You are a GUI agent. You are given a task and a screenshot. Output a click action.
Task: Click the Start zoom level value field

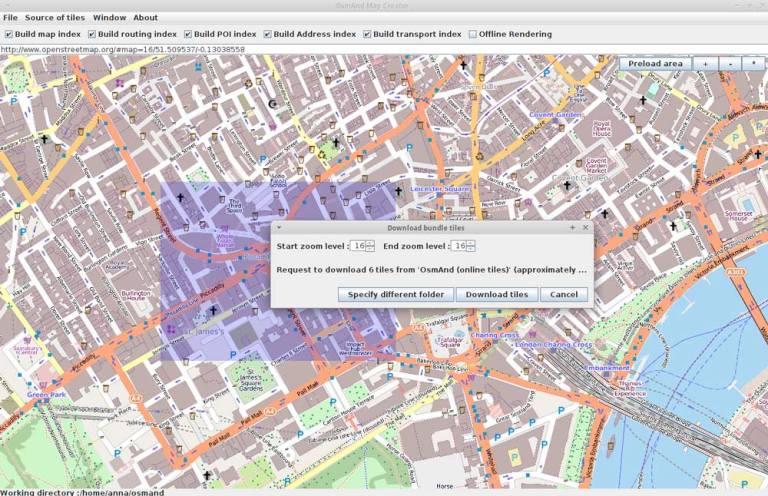[357, 246]
